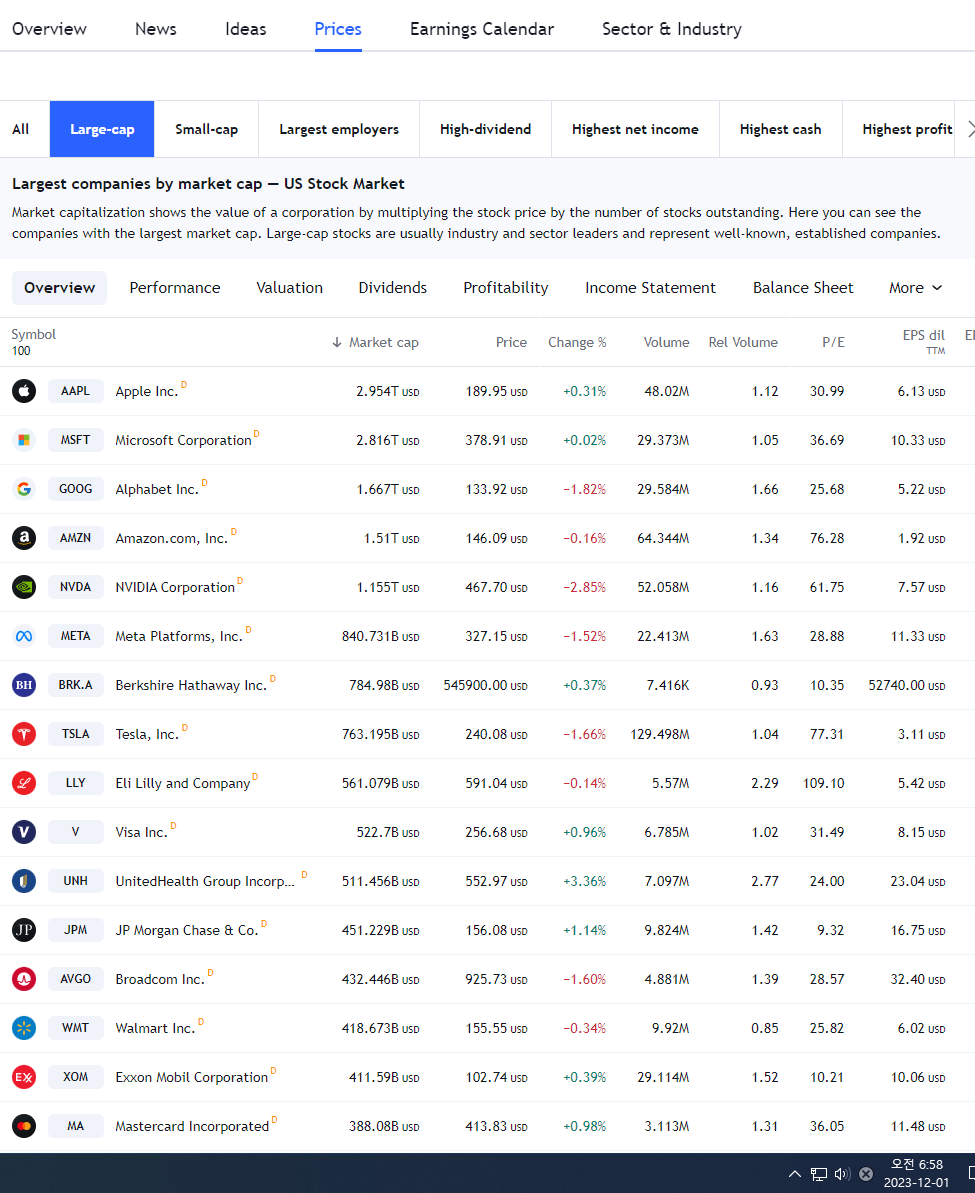The height and width of the screenshot is (1193, 975).
Task: Click the UnitedHealth Group logo icon
Action: pos(24,881)
